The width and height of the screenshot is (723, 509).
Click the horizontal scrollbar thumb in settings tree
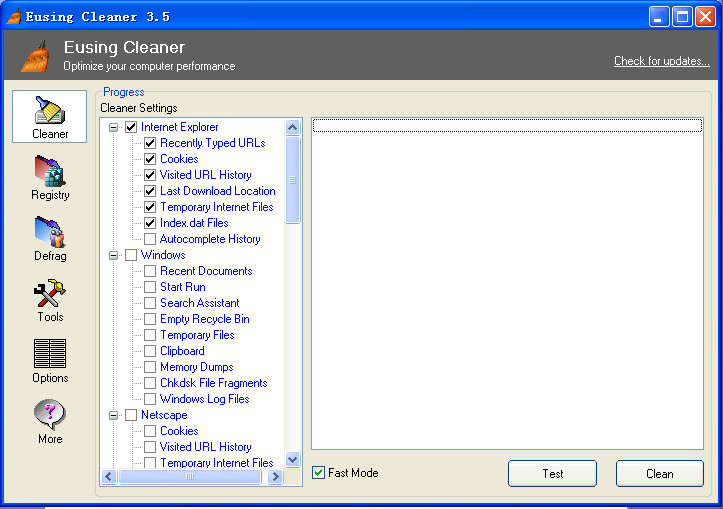coord(190,476)
